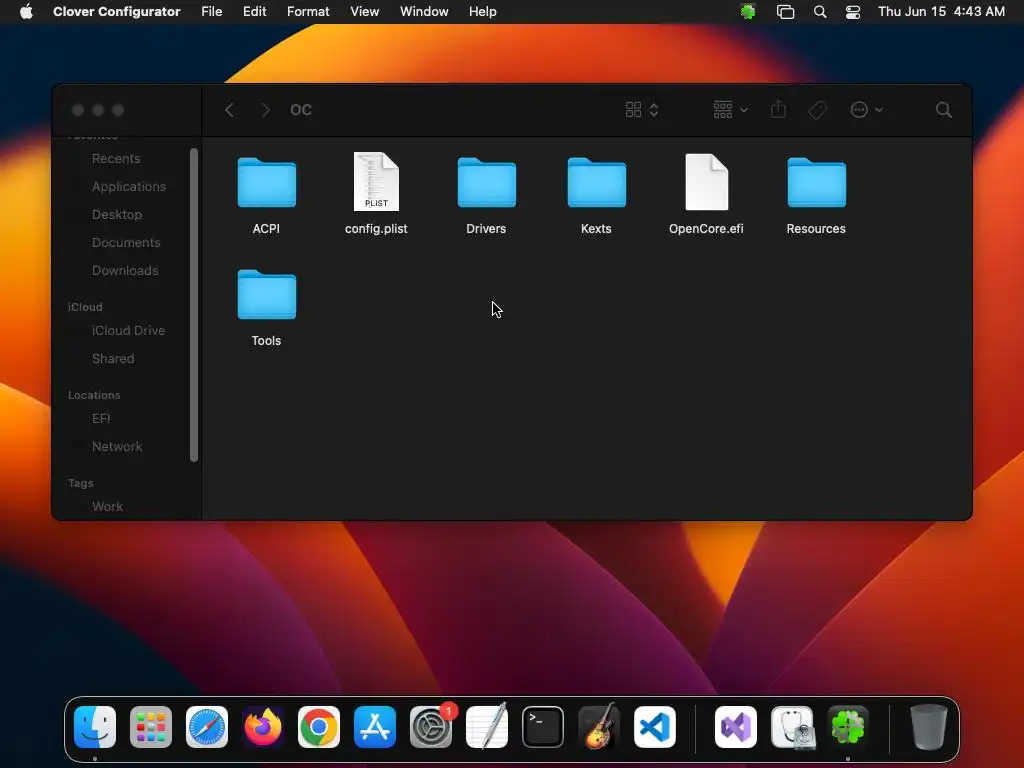The image size is (1024, 768).
Task: Open the Help menu
Action: [x=483, y=12]
